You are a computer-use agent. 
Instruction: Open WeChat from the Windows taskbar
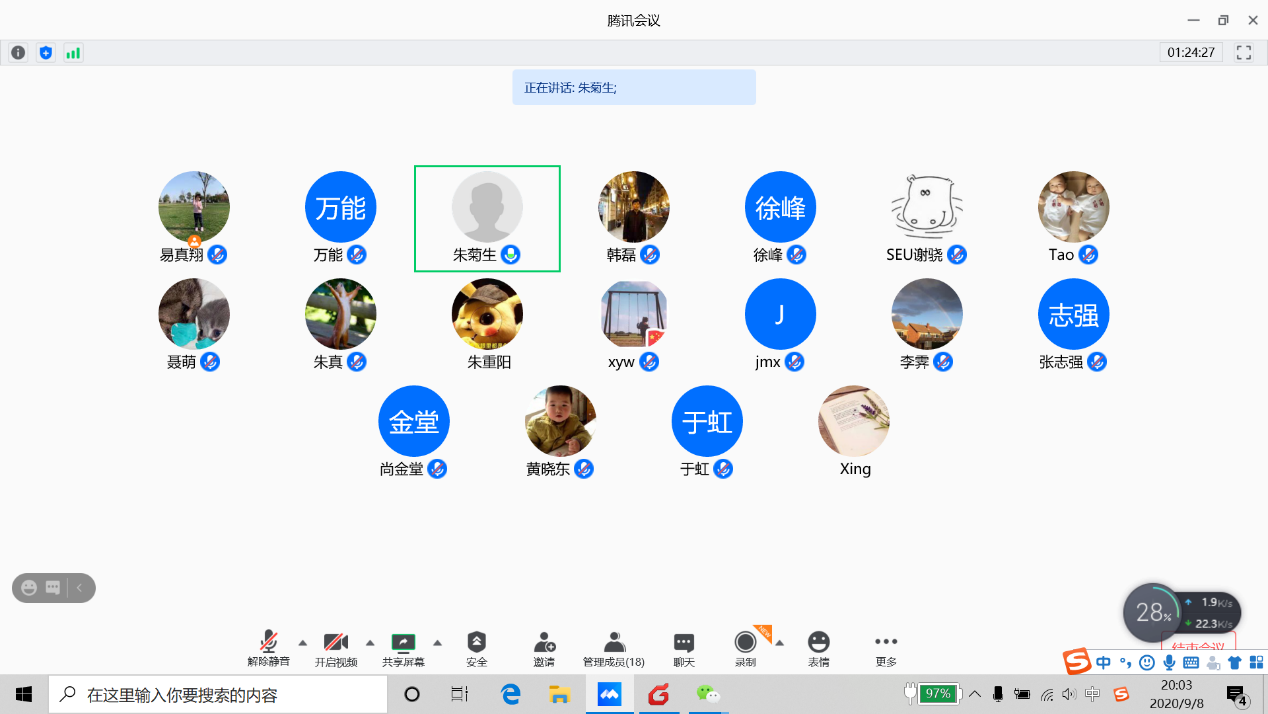(708, 694)
